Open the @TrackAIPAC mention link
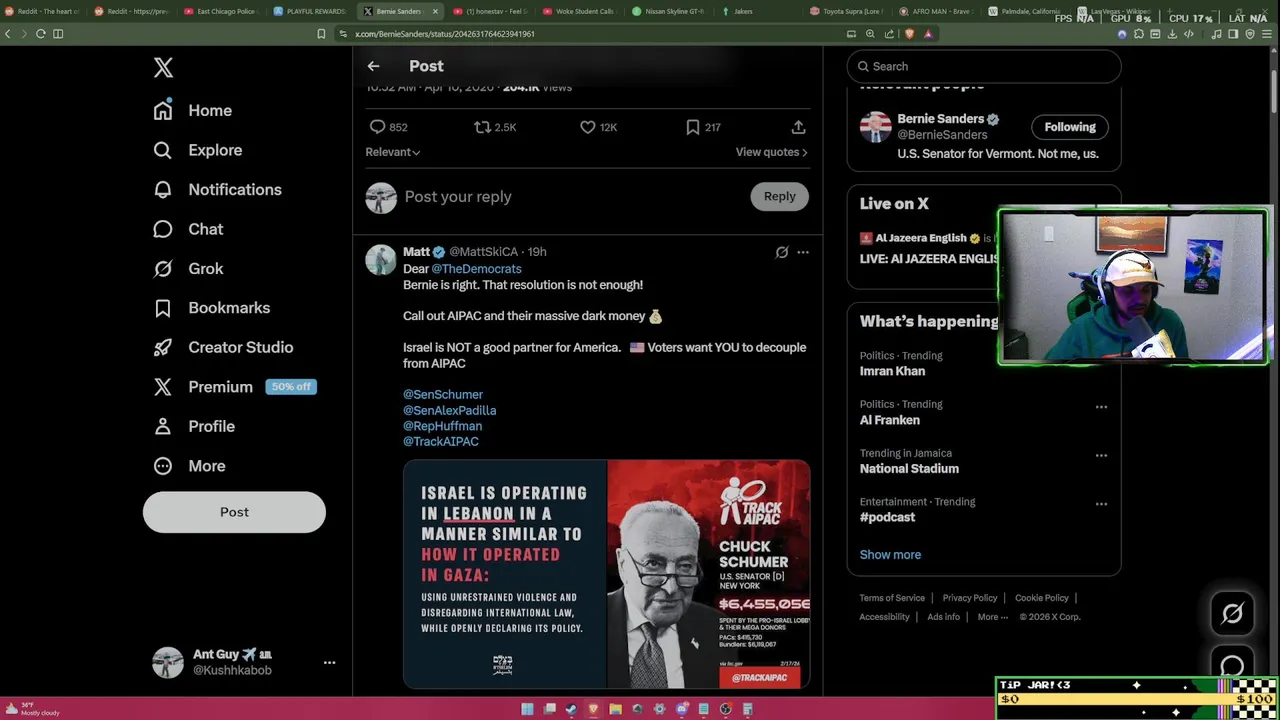This screenshot has width=1280, height=720. (441, 442)
